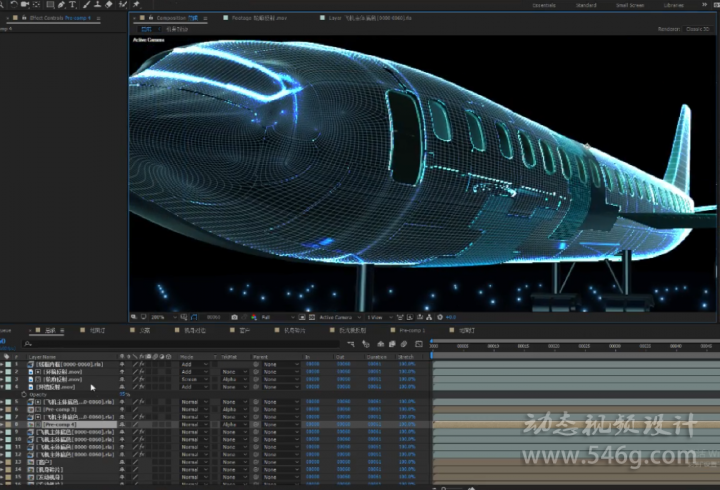720x490 pixels.
Task: Open the Active Camera view dropdown
Action: [339, 317]
